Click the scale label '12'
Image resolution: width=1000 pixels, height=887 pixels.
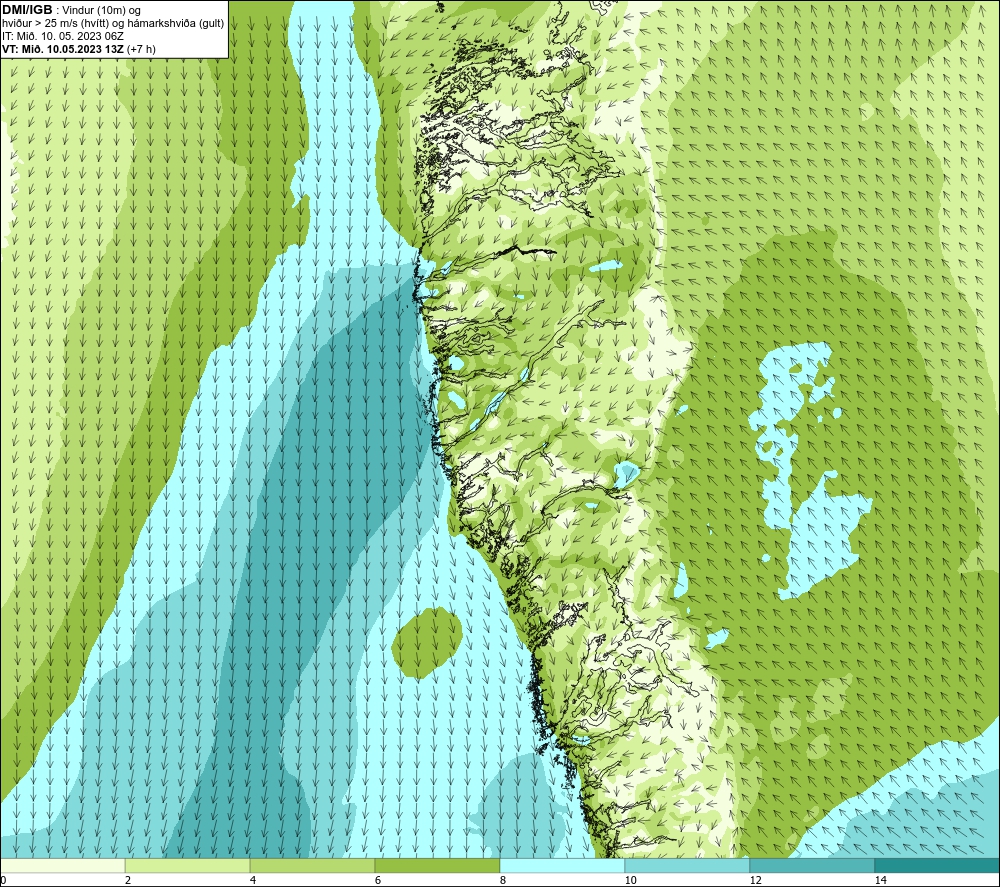(755, 881)
